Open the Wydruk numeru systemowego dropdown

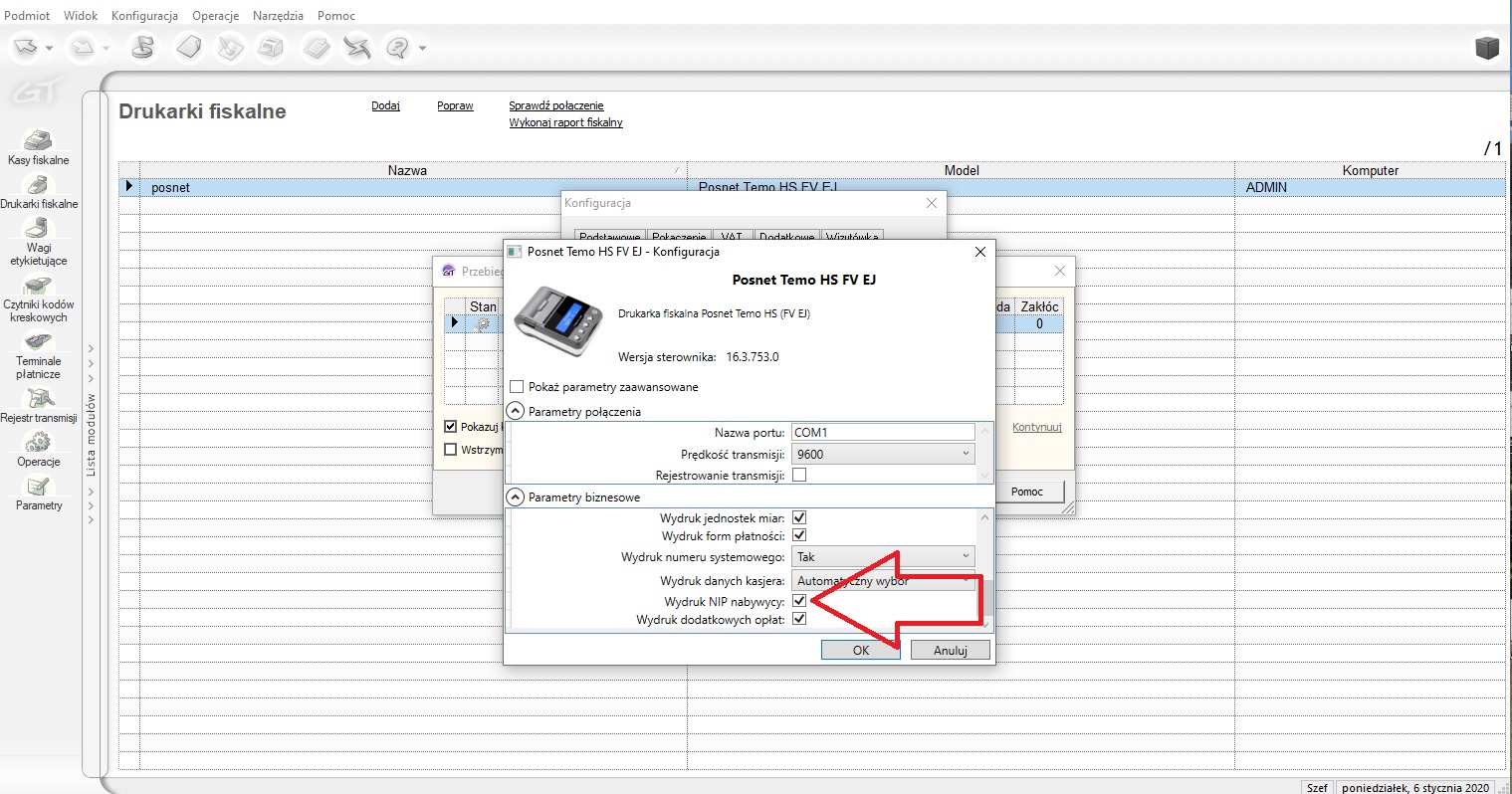(x=883, y=557)
